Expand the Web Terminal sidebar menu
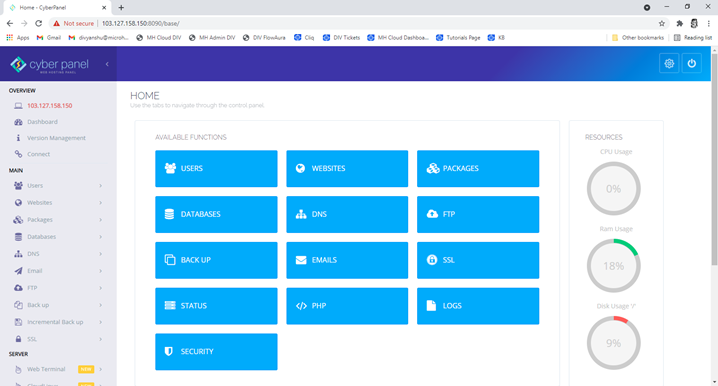718x386 pixels. pyautogui.click(x=58, y=369)
